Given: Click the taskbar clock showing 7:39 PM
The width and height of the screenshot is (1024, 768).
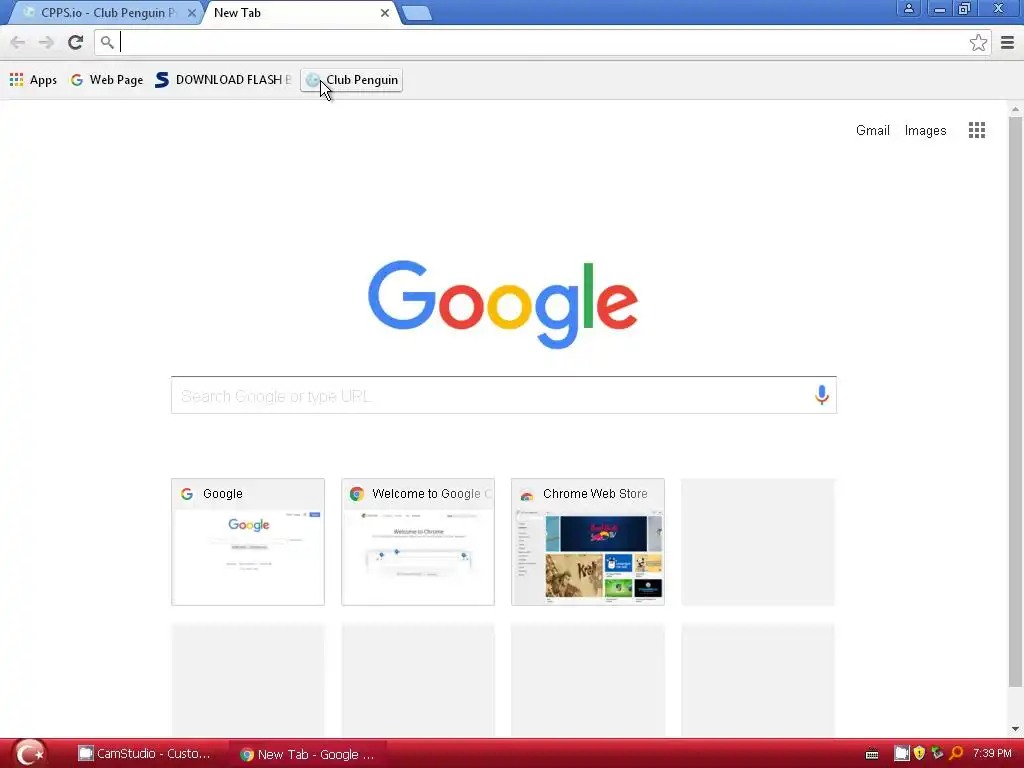Looking at the screenshot, I should (x=991, y=754).
